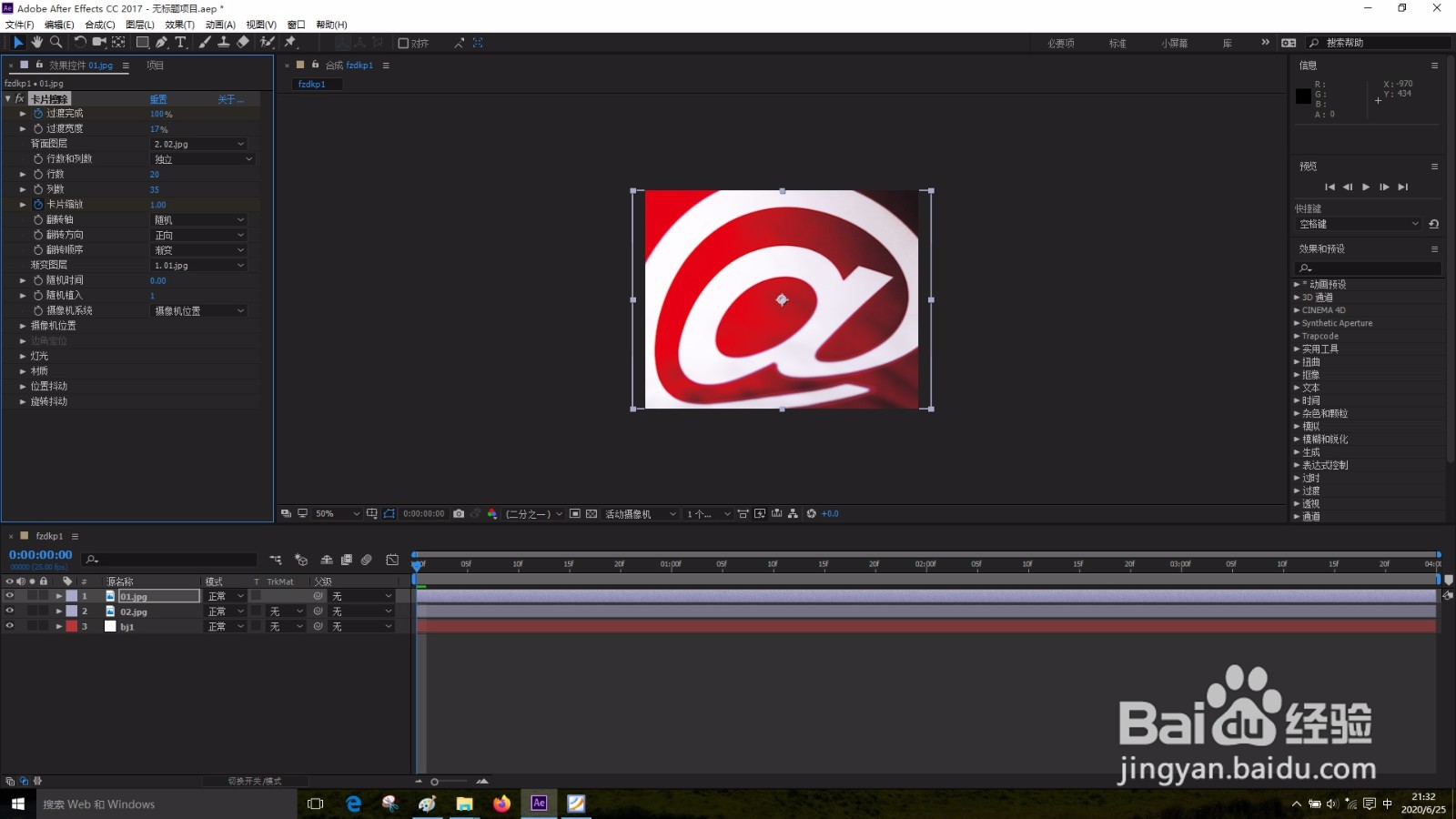Jump to first frame in preview panel

tap(1330, 187)
